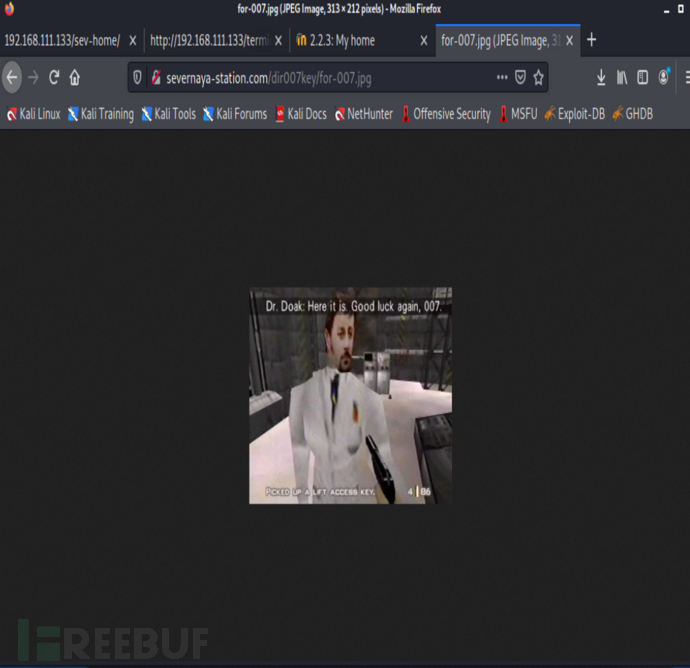Image resolution: width=690 pixels, height=668 pixels.
Task: Close the http://192.168.111.133/termi tab
Action: [x=278, y=40]
